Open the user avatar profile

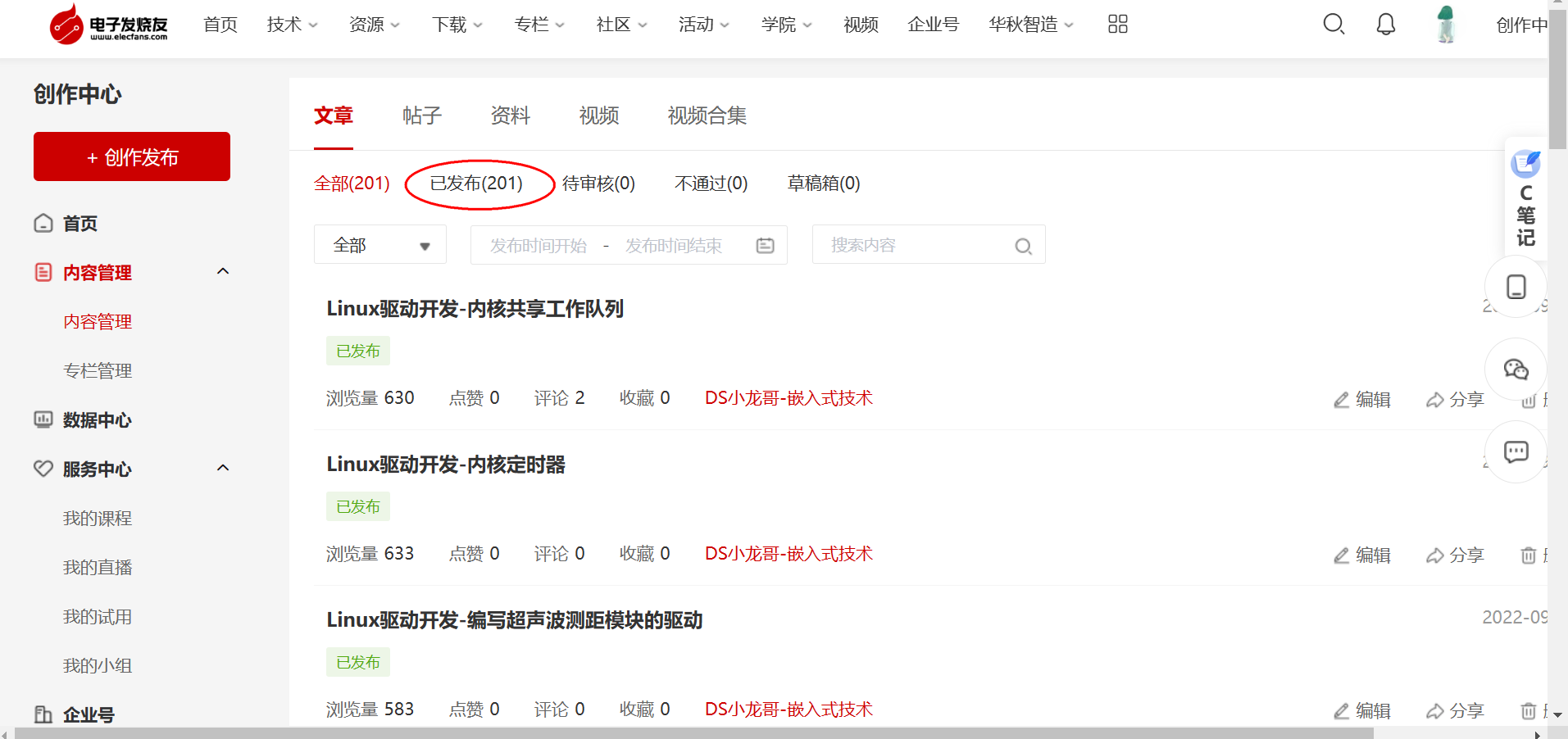(x=1446, y=25)
